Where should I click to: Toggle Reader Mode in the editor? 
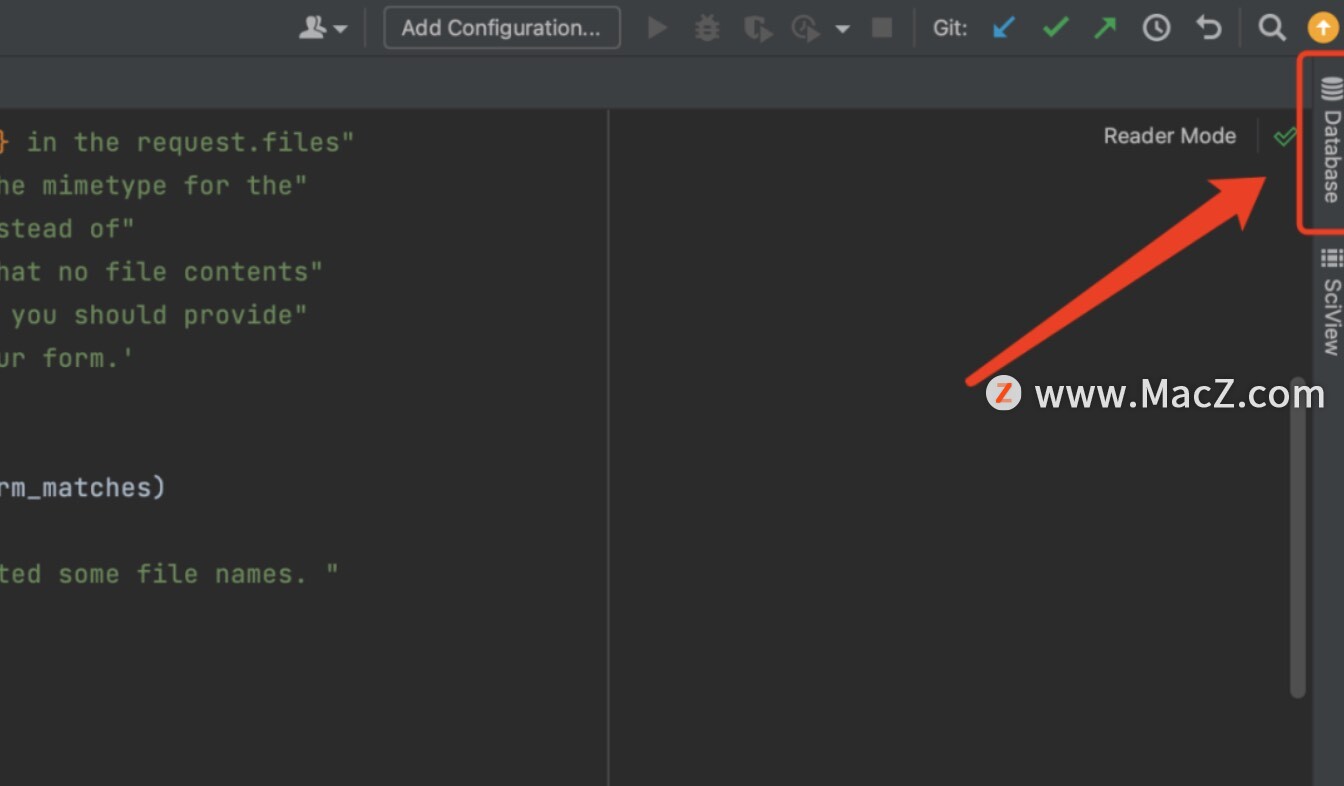[1169, 136]
